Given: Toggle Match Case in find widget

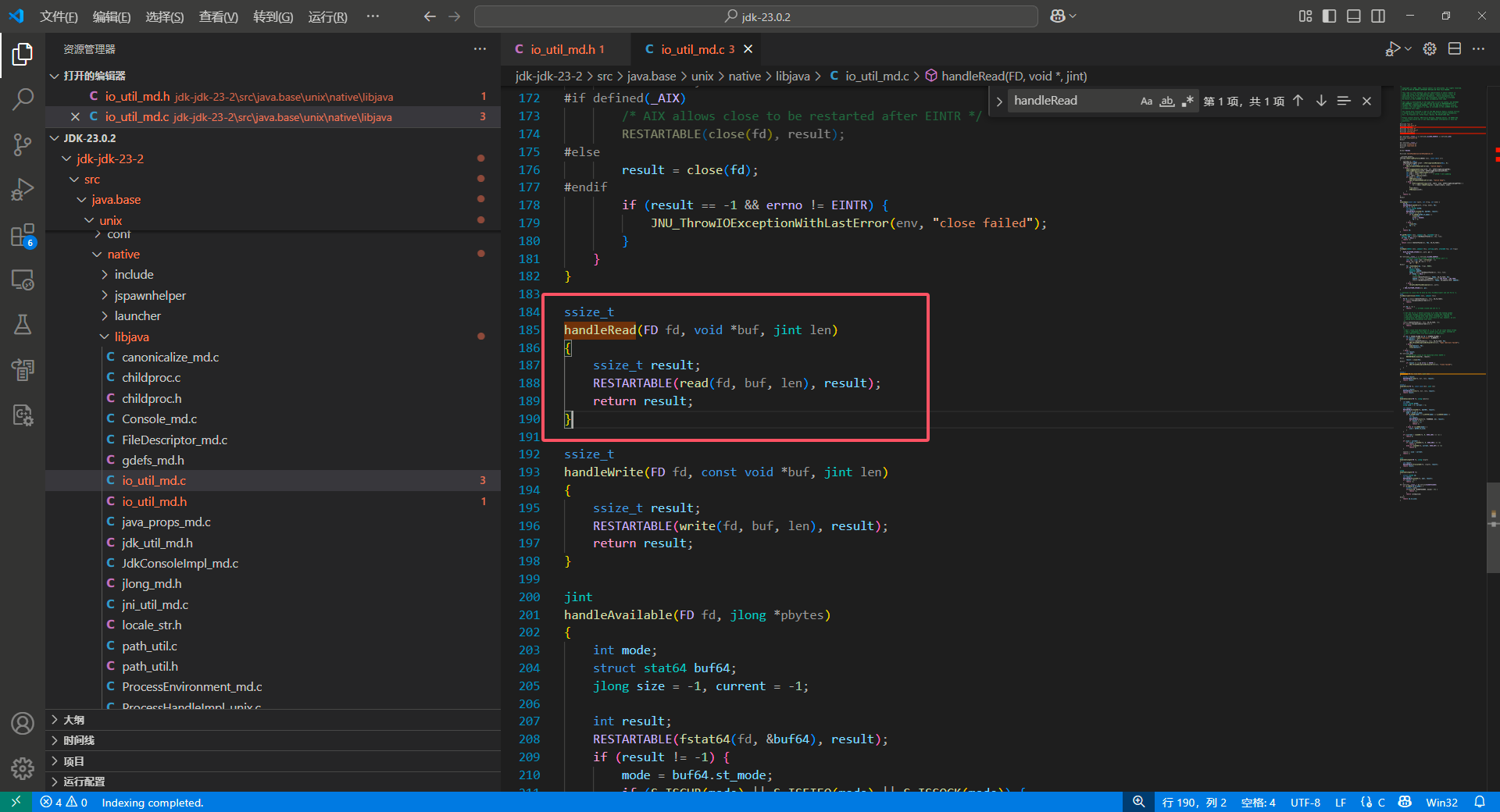Looking at the screenshot, I should point(1146,101).
